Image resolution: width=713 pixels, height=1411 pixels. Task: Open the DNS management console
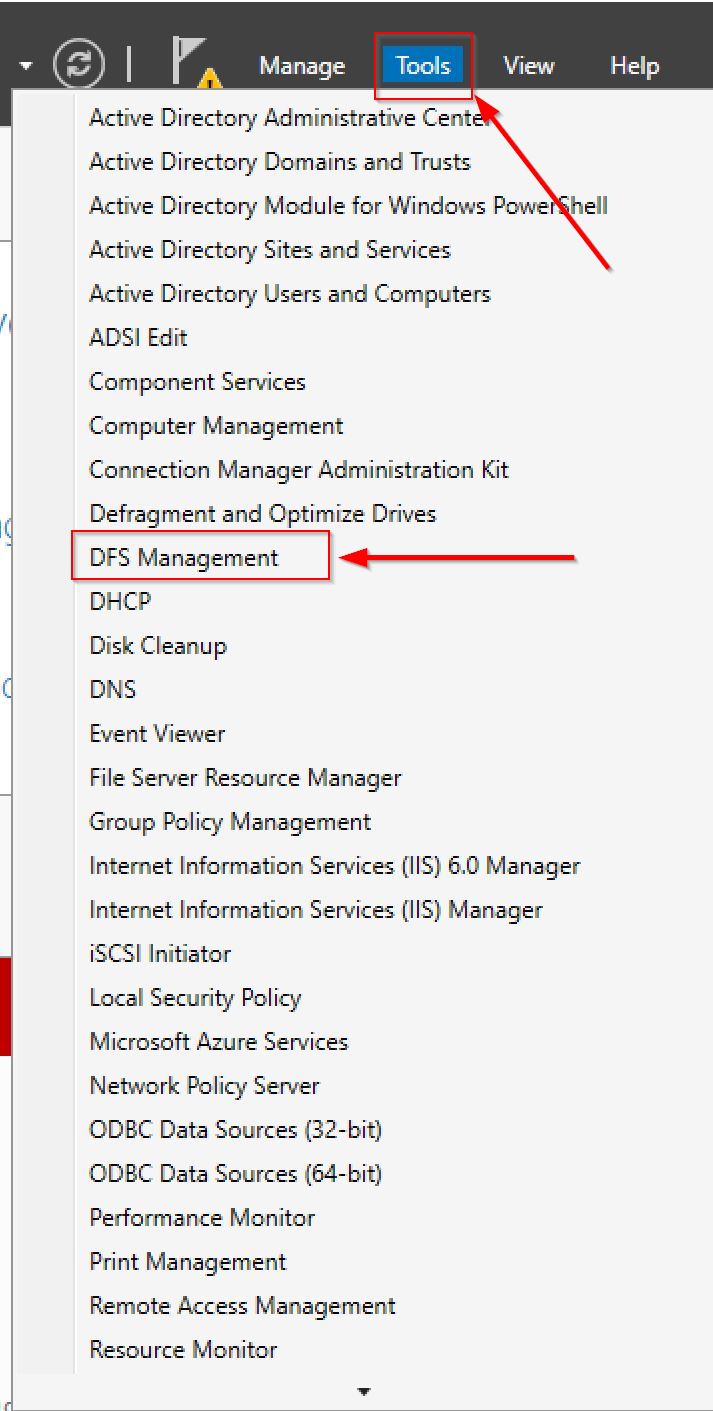point(113,689)
